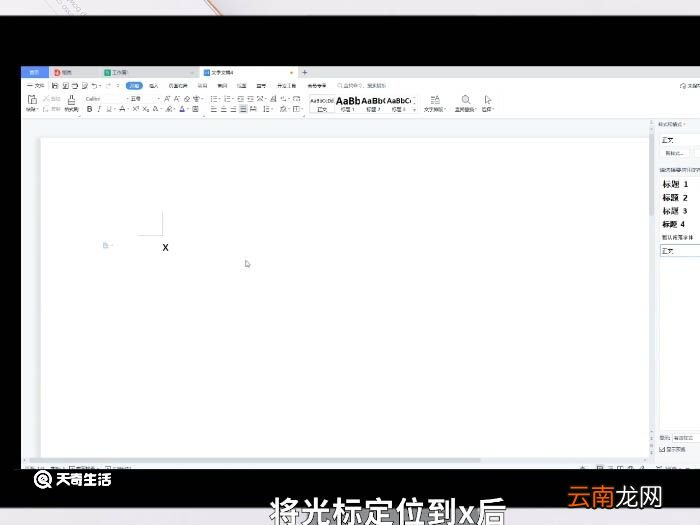Clear formatting with eraser icon

pos(187,99)
